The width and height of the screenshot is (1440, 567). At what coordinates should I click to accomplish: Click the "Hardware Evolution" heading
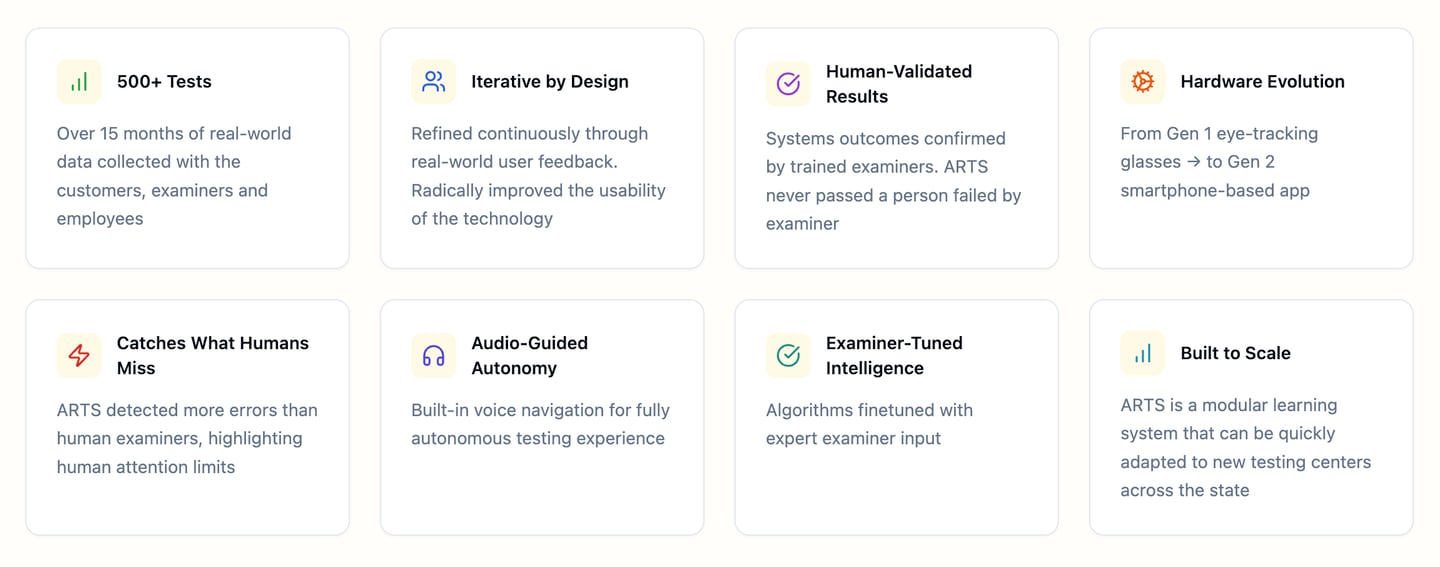click(x=1262, y=82)
